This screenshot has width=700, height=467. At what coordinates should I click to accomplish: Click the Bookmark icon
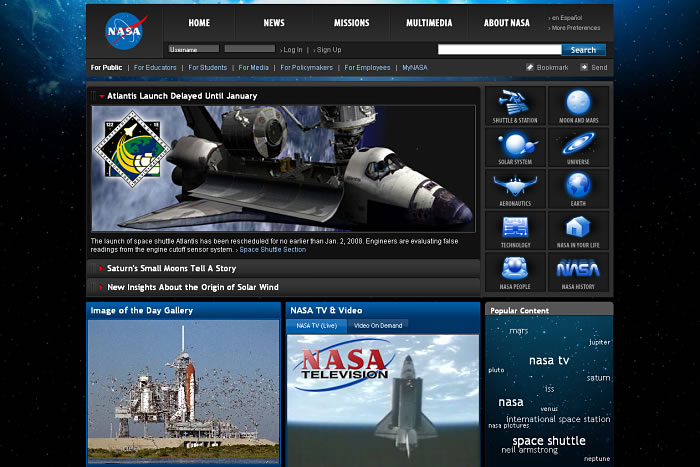(x=529, y=67)
